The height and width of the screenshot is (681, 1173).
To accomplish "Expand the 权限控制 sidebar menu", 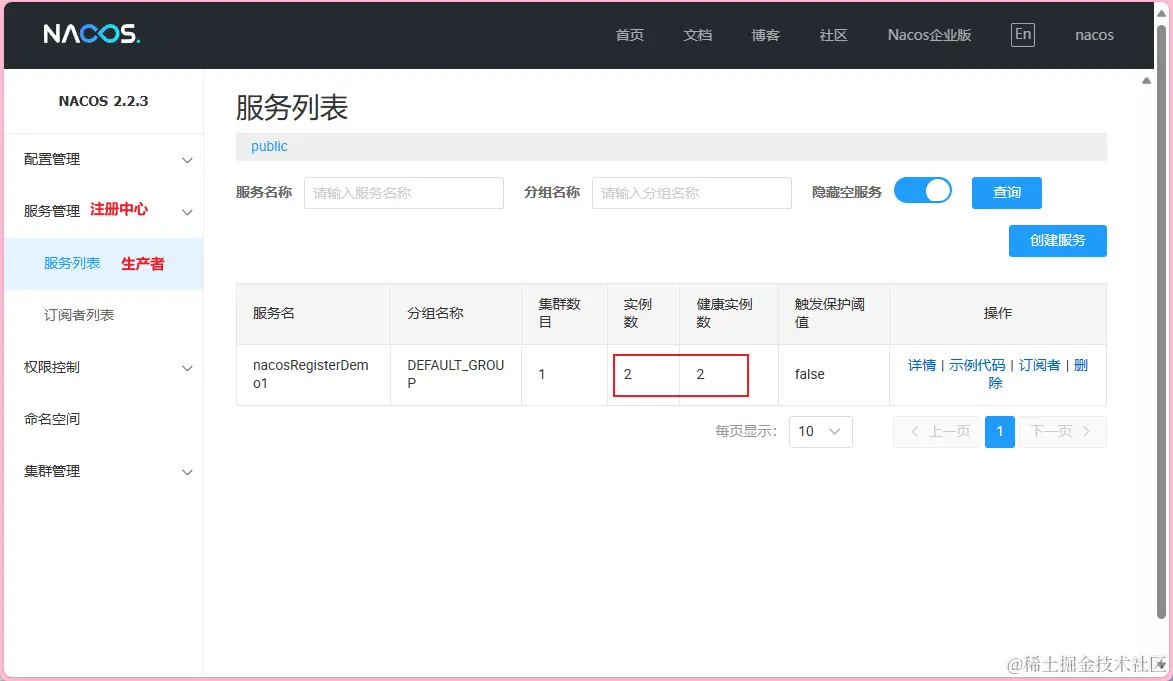I will [x=103, y=367].
